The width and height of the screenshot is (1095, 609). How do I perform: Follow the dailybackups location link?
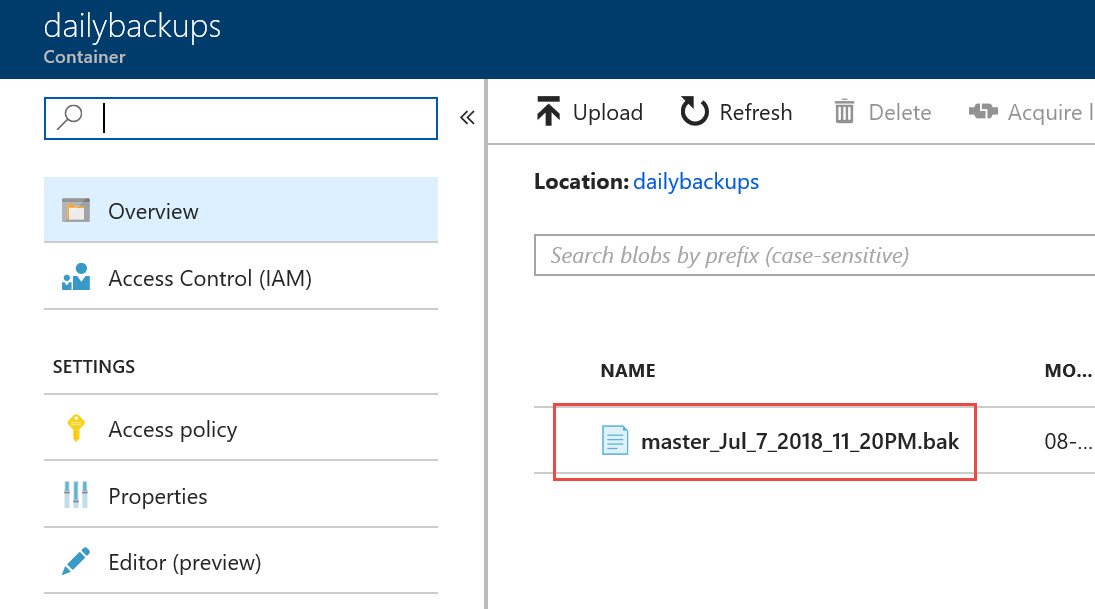pyautogui.click(x=696, y=182)
